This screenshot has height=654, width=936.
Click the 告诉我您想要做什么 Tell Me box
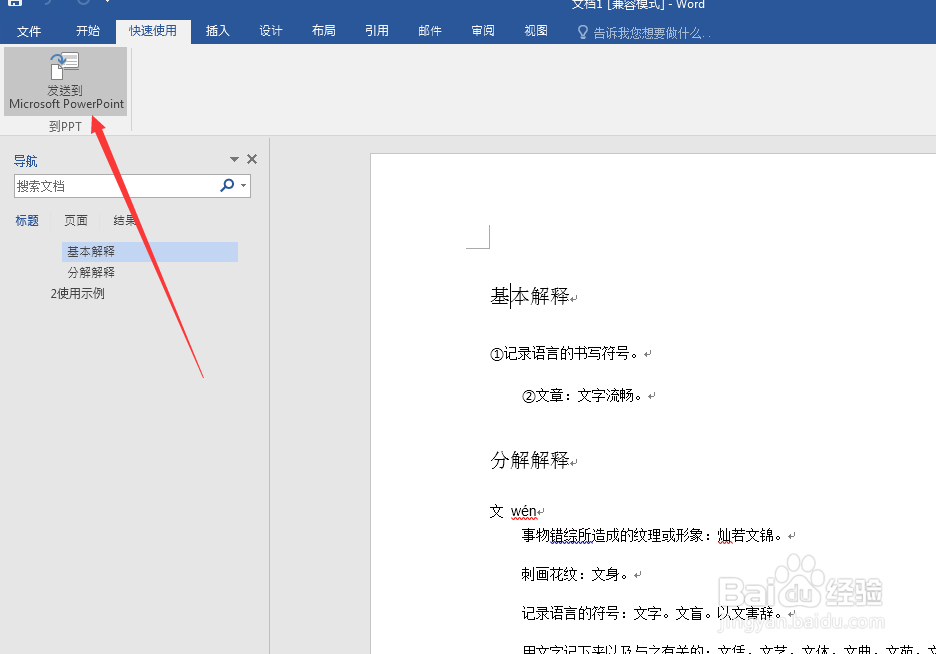(x=650, y=31)
